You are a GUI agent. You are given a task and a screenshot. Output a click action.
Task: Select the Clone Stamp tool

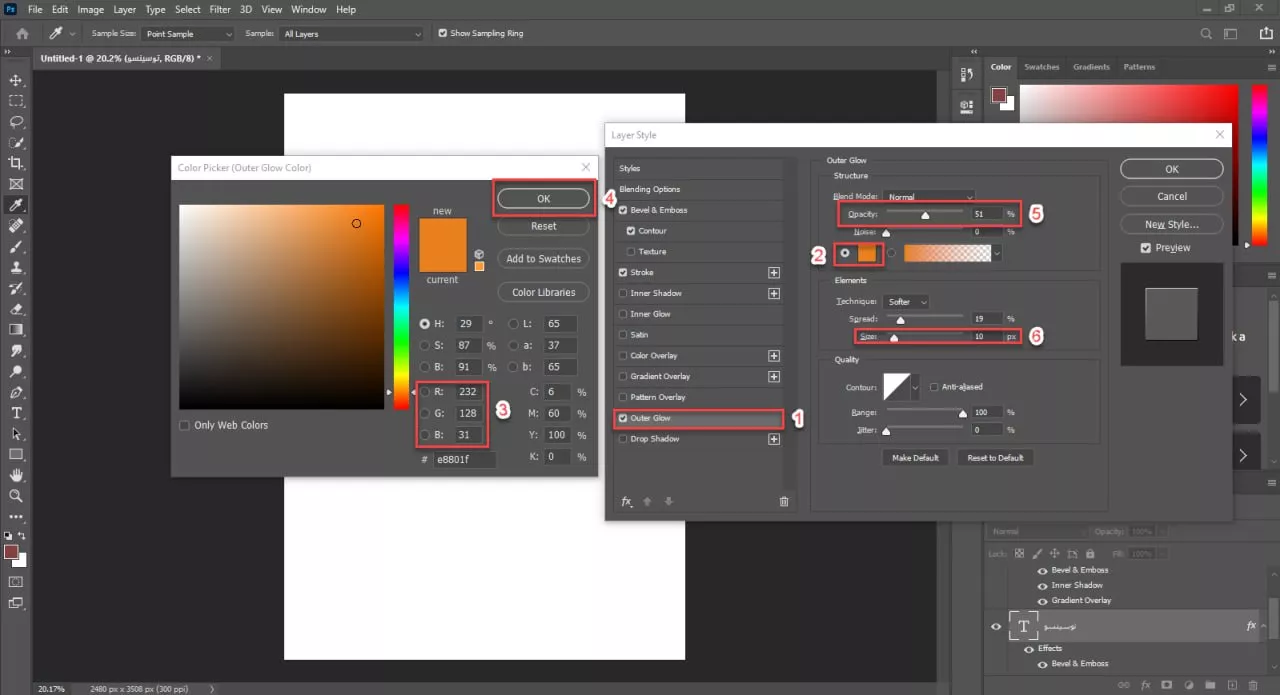pos(16,267)
